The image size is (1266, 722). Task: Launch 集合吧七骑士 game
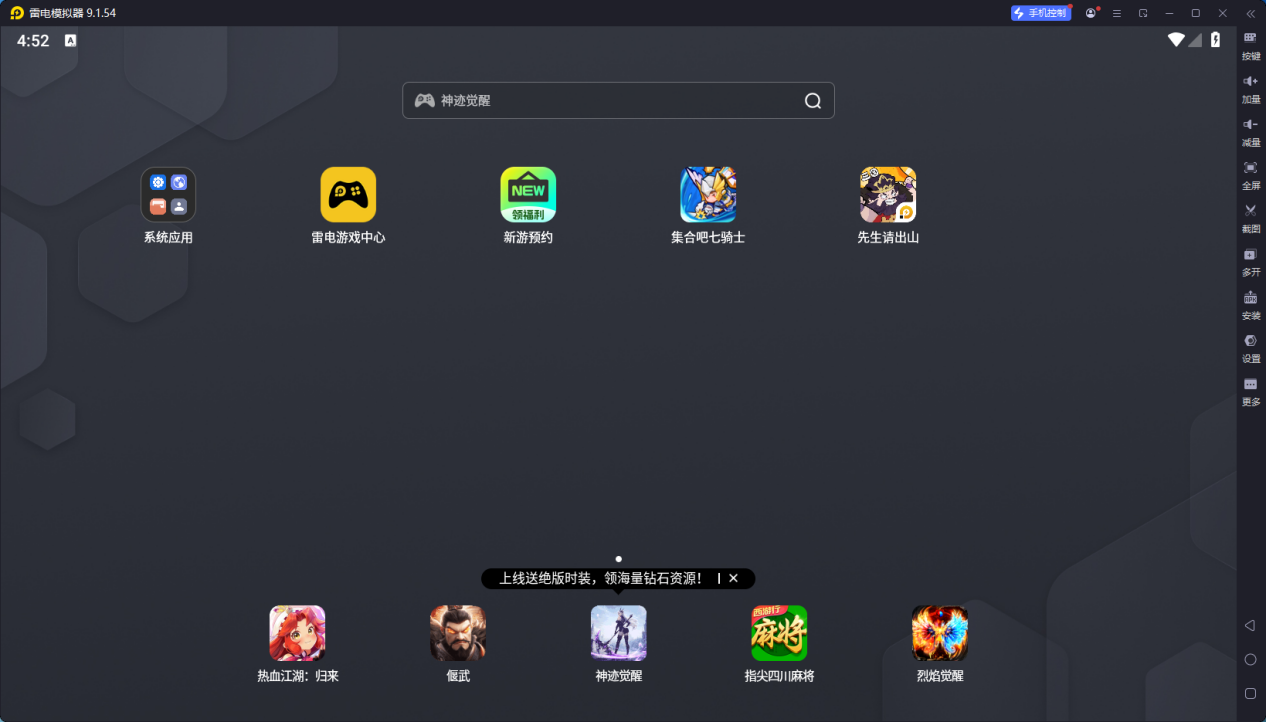(708, 195)
